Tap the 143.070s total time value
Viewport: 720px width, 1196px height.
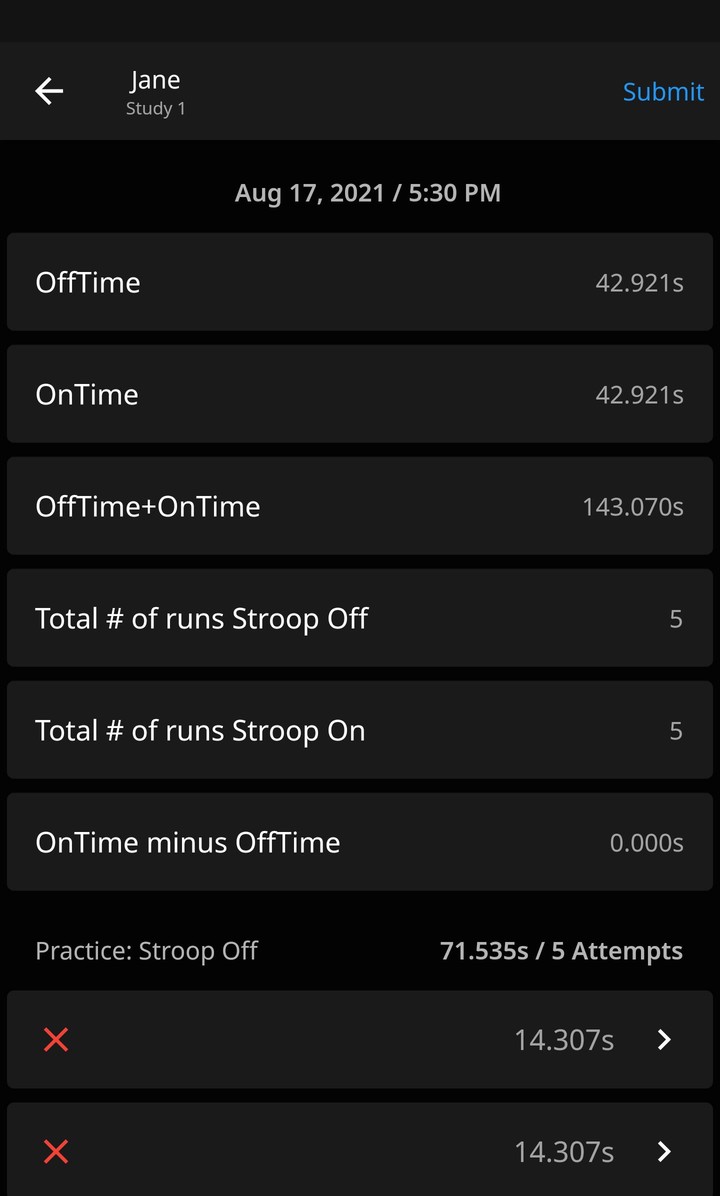tap(633, 507)
